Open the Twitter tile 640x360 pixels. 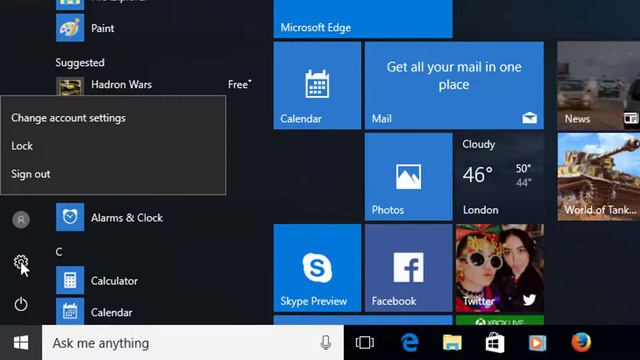coord(500,268)
